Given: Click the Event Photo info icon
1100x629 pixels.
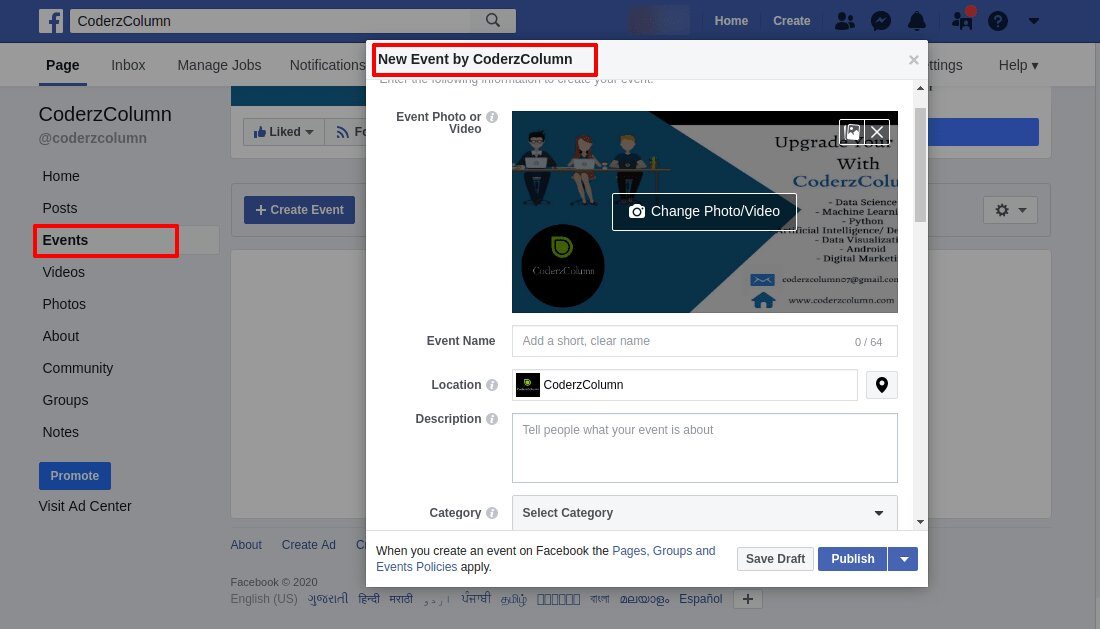Looking at the screenshot, I should (492, 117).
